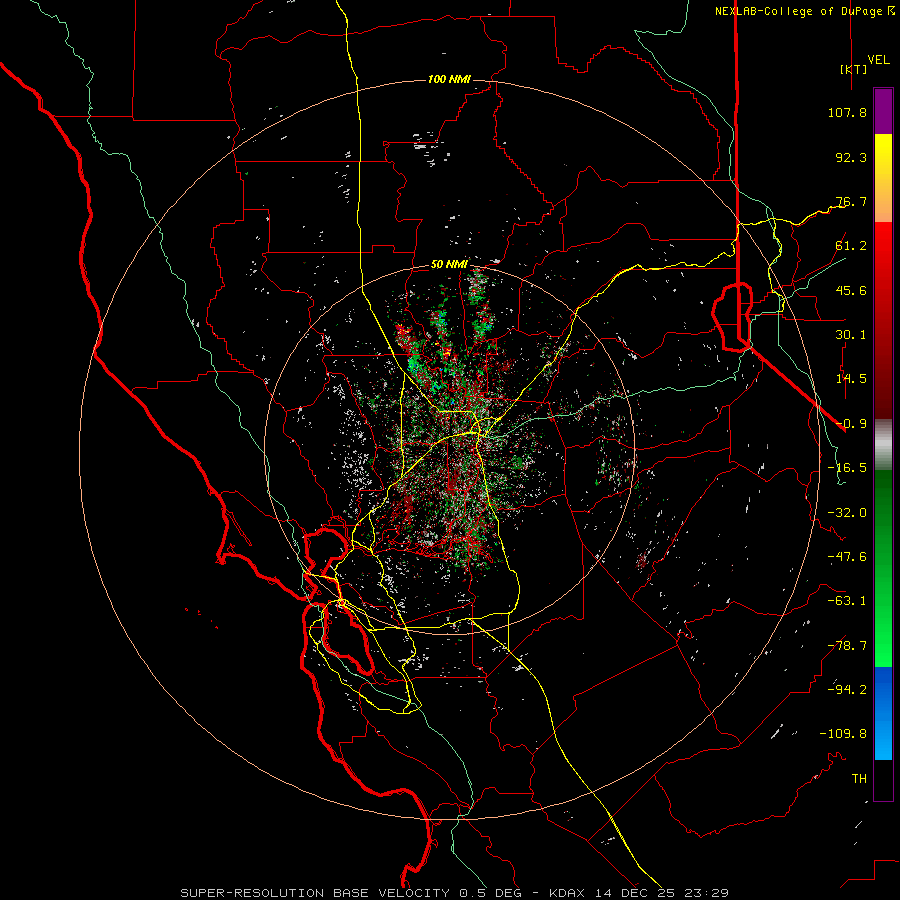Pick the gray band of the velocity scale
This screenshot has height=900, width=900.
tap(883, 445)
